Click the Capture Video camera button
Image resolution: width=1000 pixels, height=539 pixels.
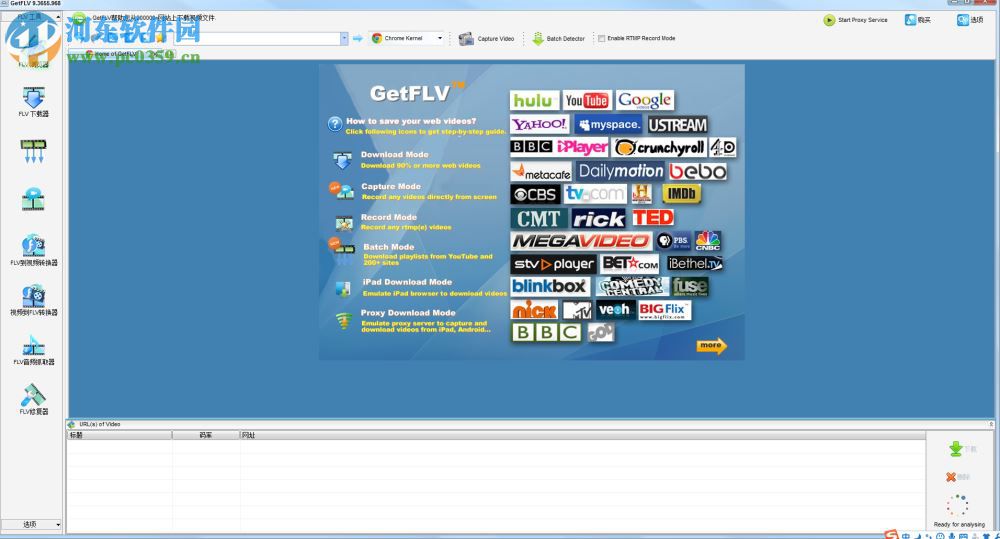pyautogui.click(x=487, y=38)
